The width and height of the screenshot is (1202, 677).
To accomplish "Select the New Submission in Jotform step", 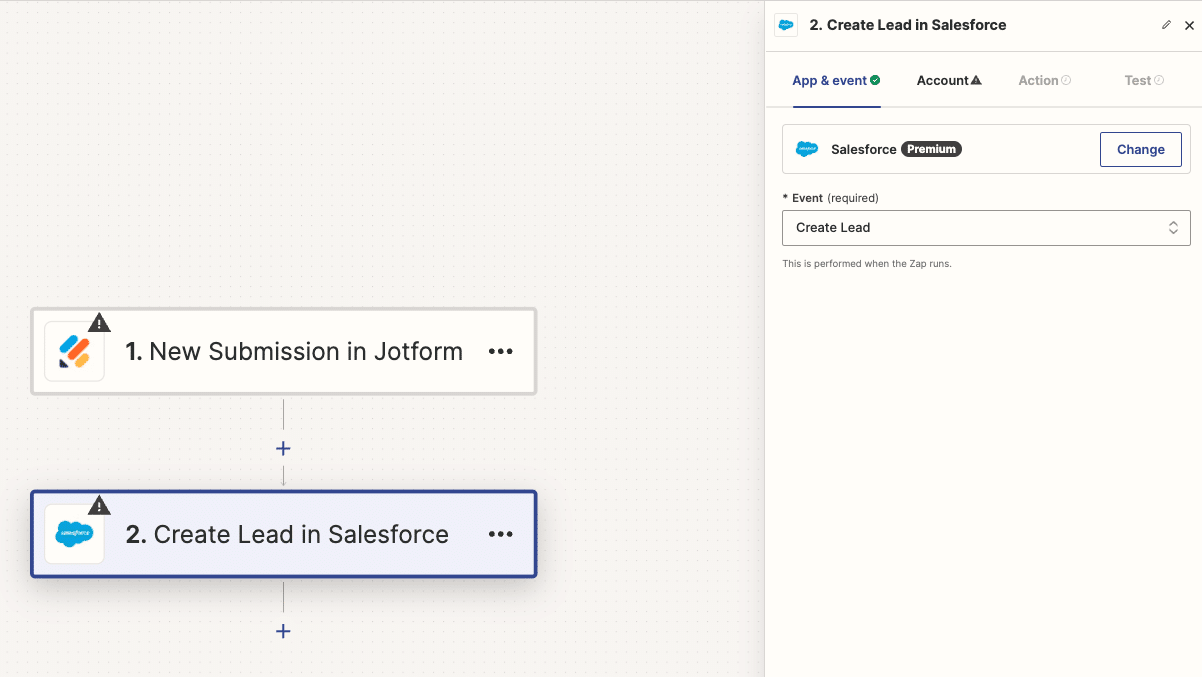I will click(x=284, y=351).
